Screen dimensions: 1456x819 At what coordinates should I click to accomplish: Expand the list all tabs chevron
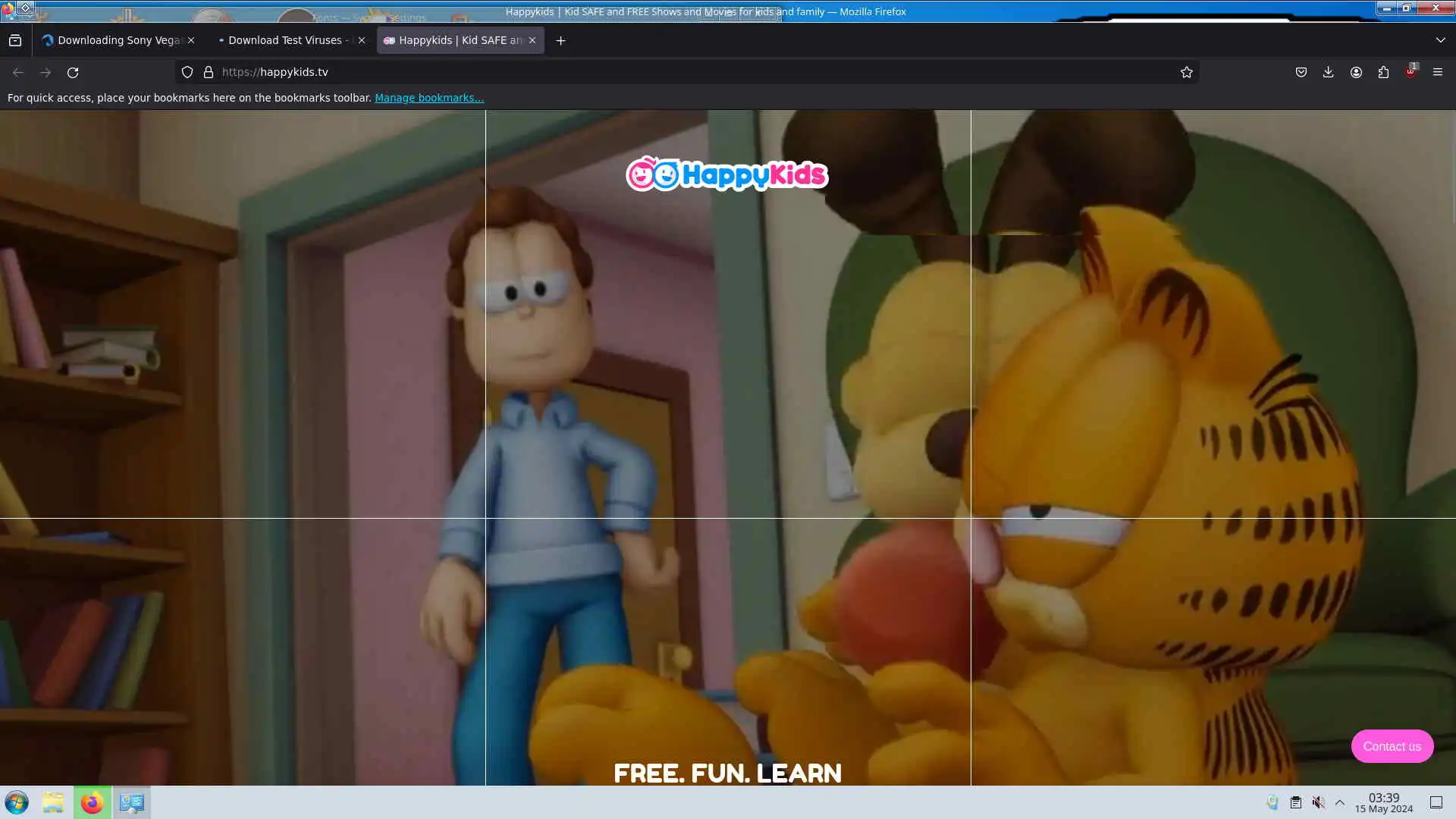(x=1440, y=40)
